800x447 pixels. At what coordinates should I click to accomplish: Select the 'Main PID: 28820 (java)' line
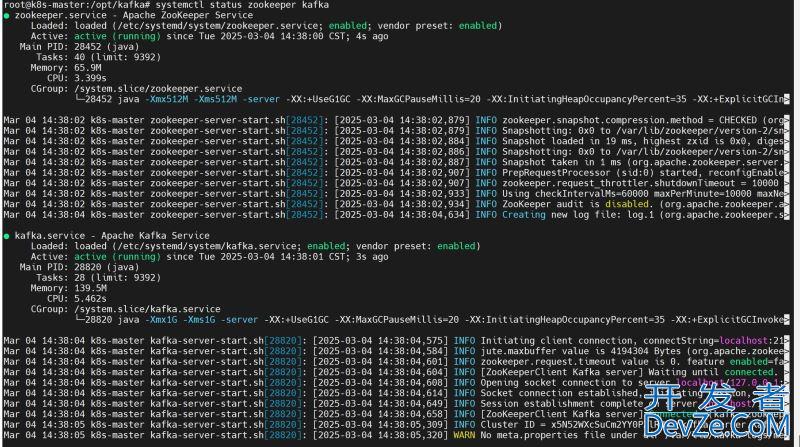(79, 267)
